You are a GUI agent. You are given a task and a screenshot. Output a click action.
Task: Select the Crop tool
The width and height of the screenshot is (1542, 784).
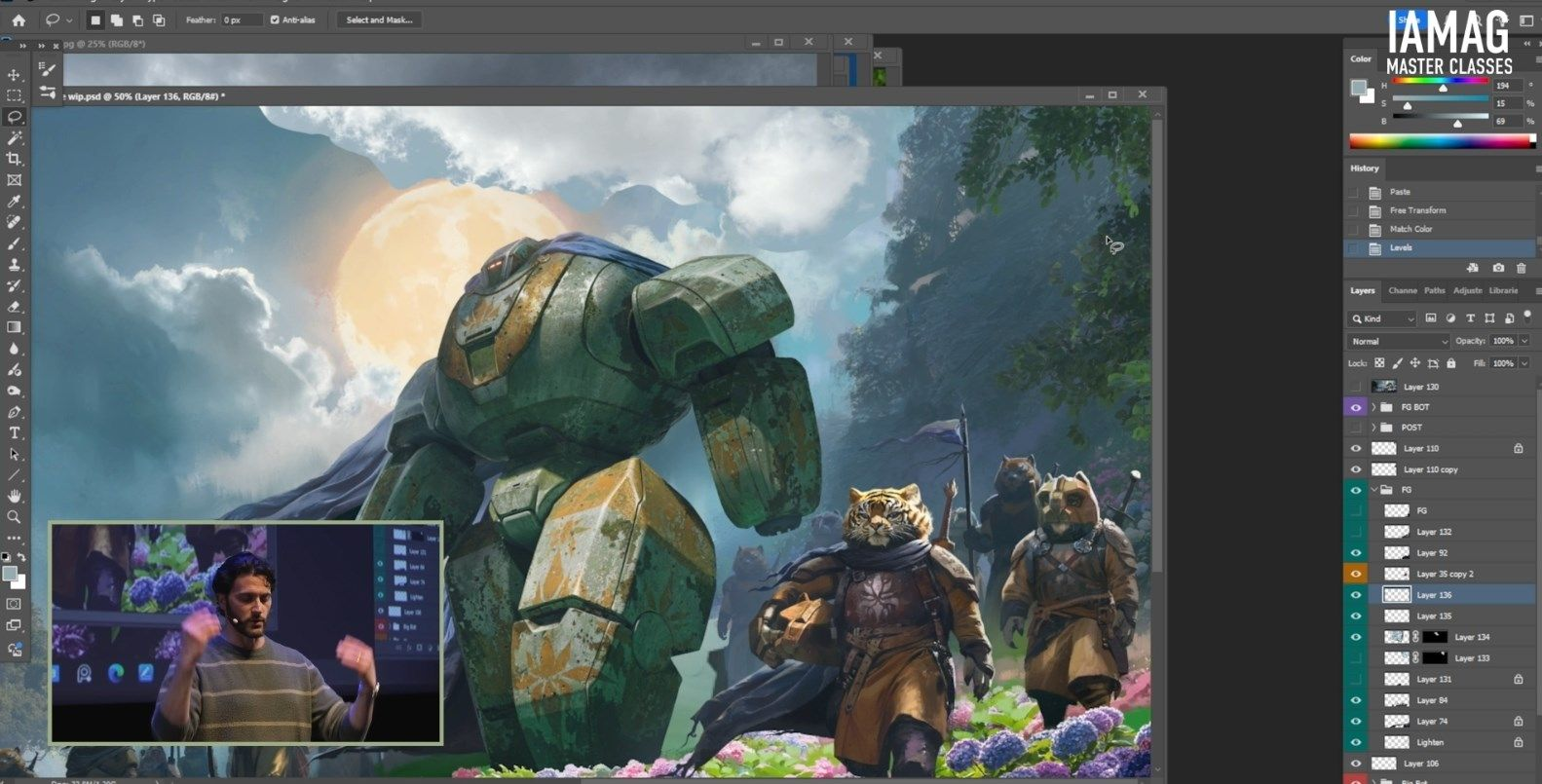pyautogui.click(x=14, y=159)
